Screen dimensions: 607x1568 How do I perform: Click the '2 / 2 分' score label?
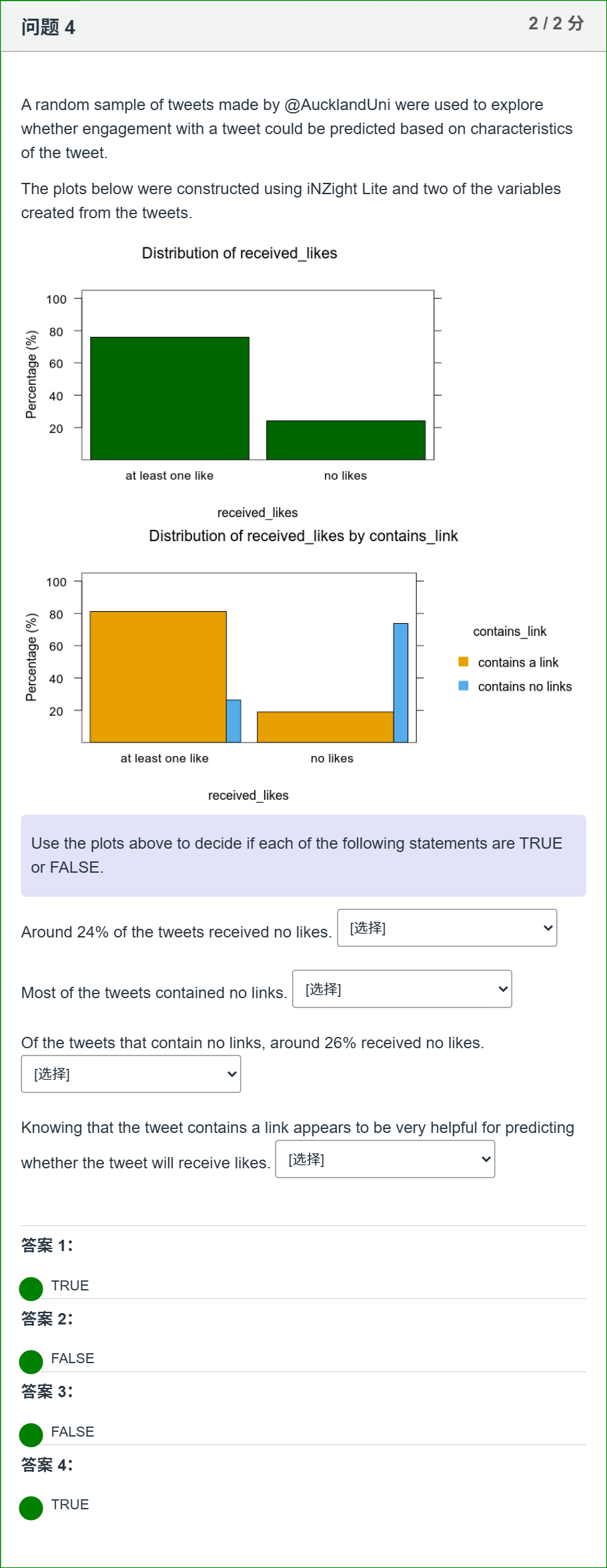(556, 23)
